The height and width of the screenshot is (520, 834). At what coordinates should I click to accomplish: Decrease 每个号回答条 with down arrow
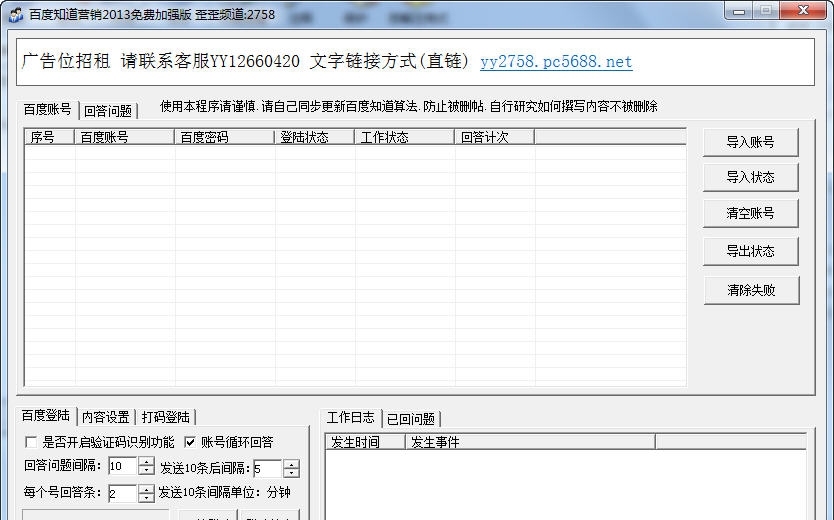point(146,498)
